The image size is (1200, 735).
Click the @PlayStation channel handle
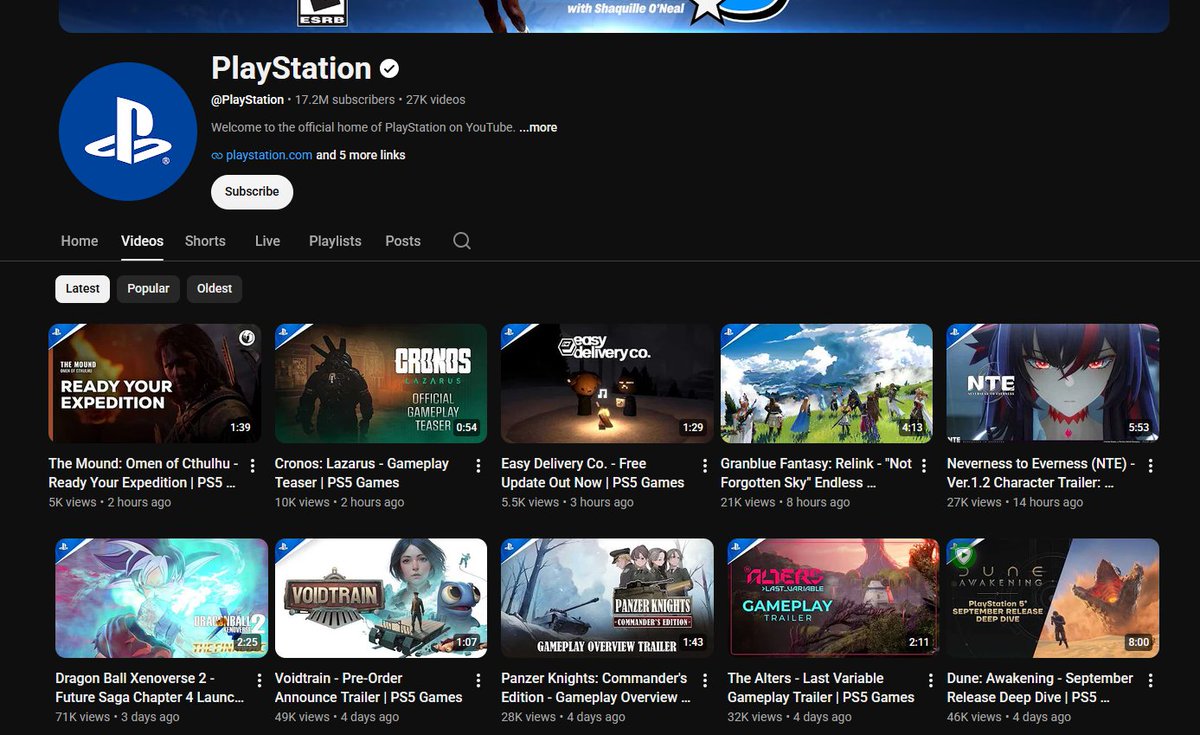point(247,100)
